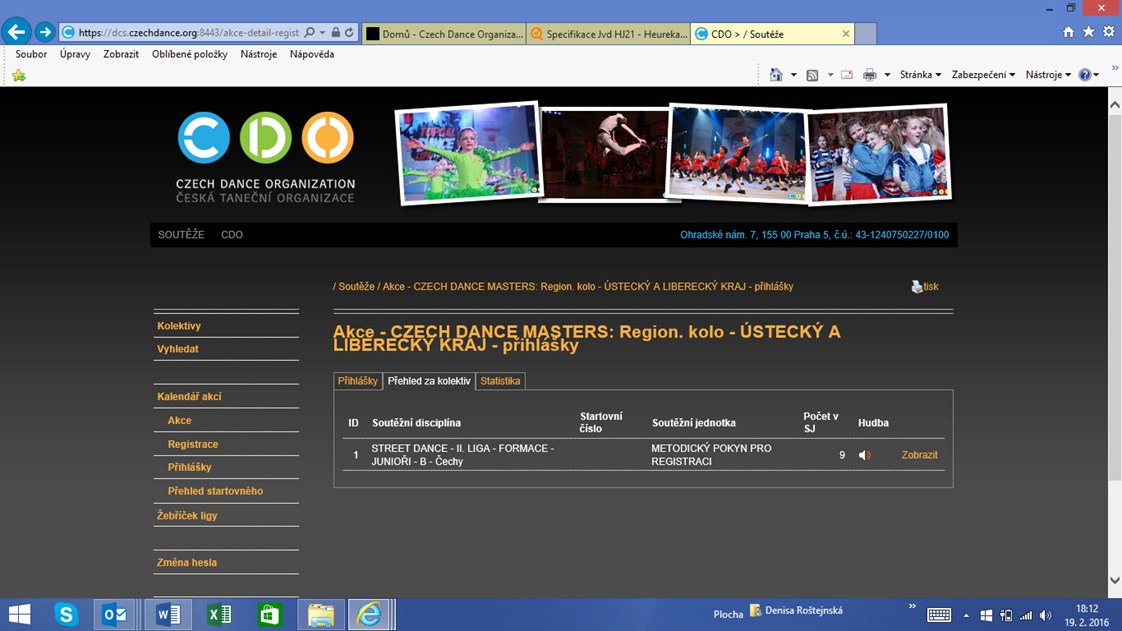Open File Explorer from the taskbar
Viewport: 1122px width, 631px height.
coord(321,615)
